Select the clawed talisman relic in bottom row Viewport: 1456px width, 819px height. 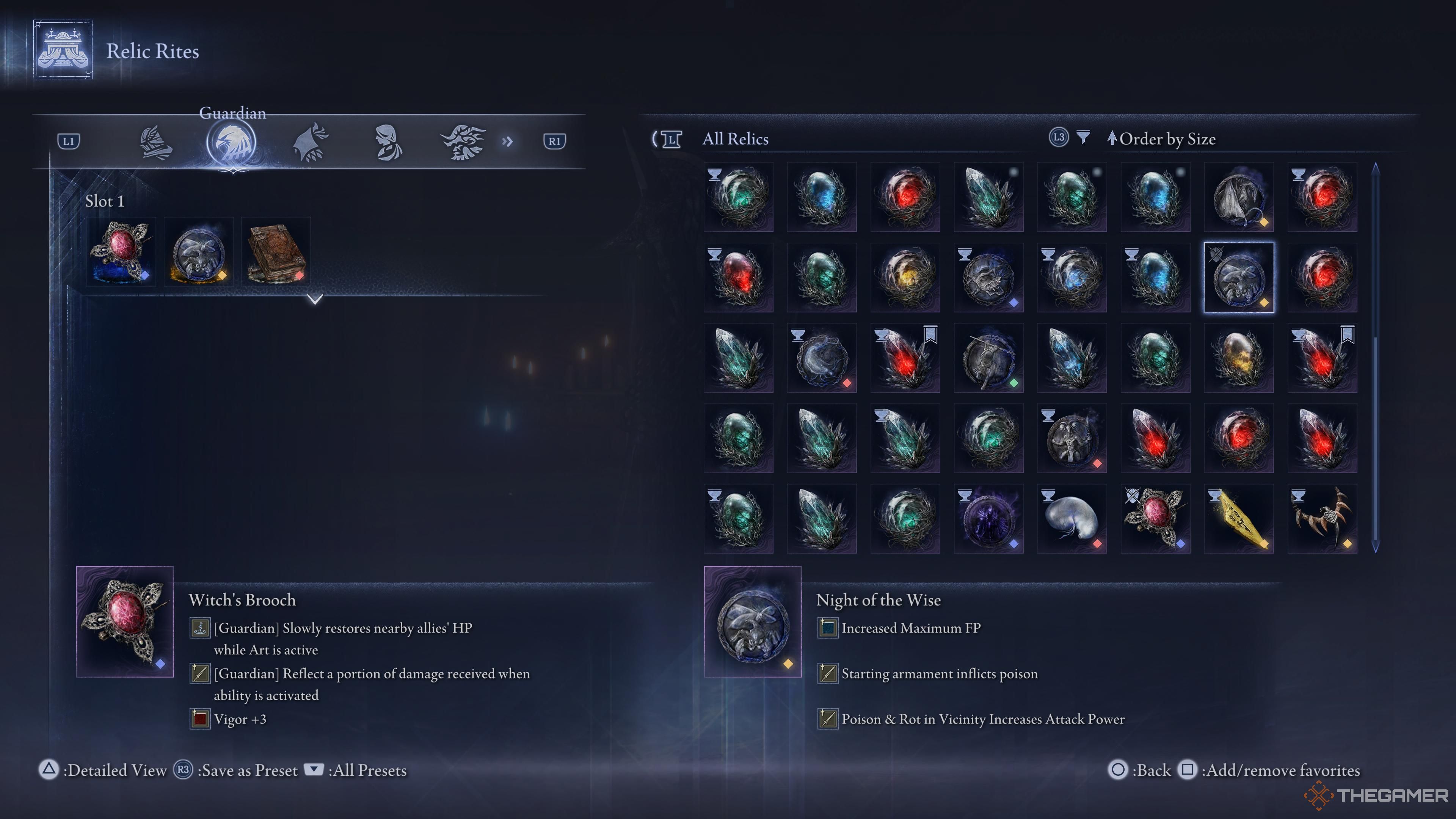1323,519
